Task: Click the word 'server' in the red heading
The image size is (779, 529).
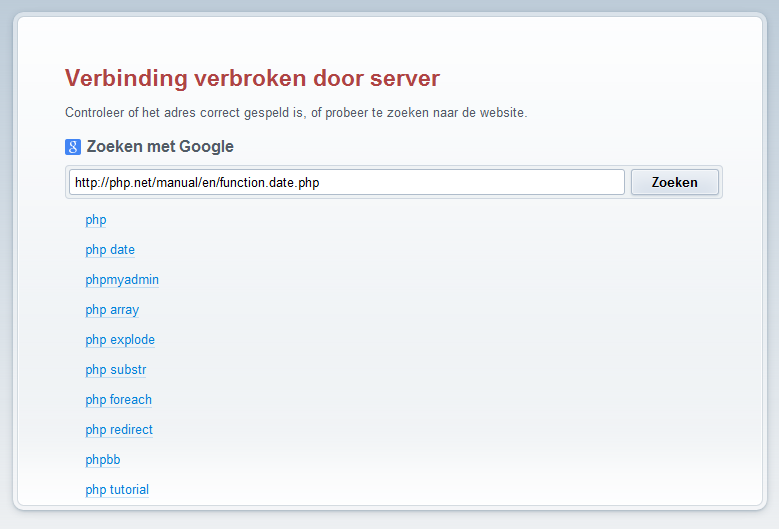Action: pos(405,78)
